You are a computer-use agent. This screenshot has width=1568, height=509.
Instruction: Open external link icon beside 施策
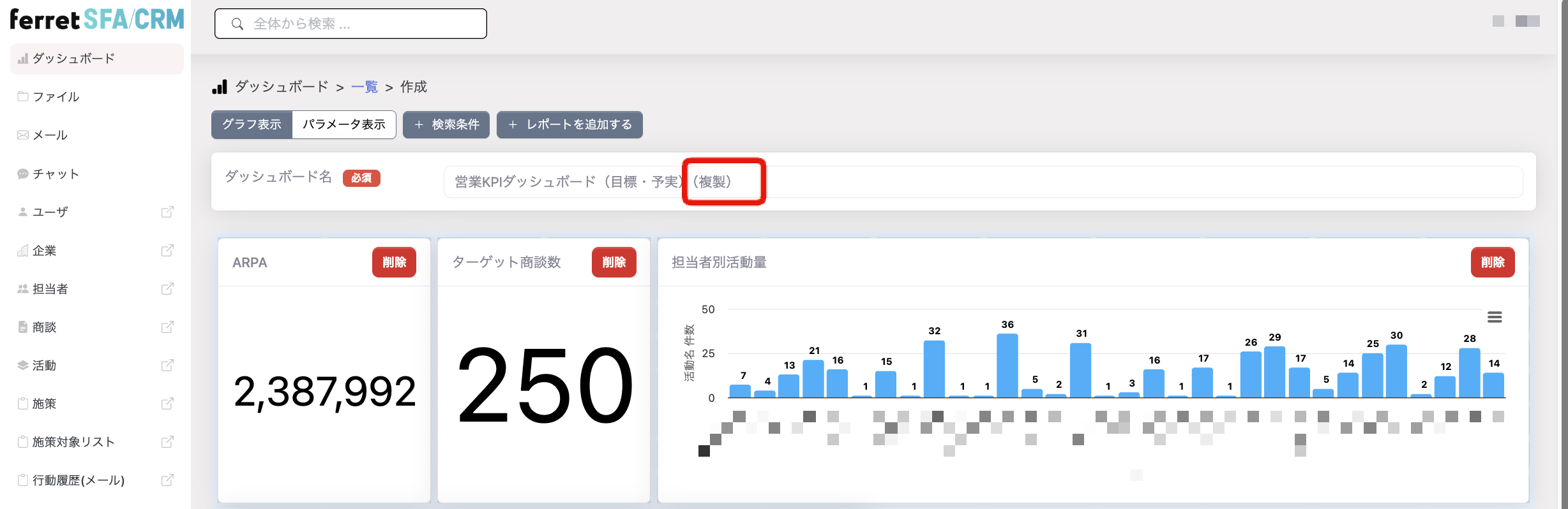(x=167, y=403)
